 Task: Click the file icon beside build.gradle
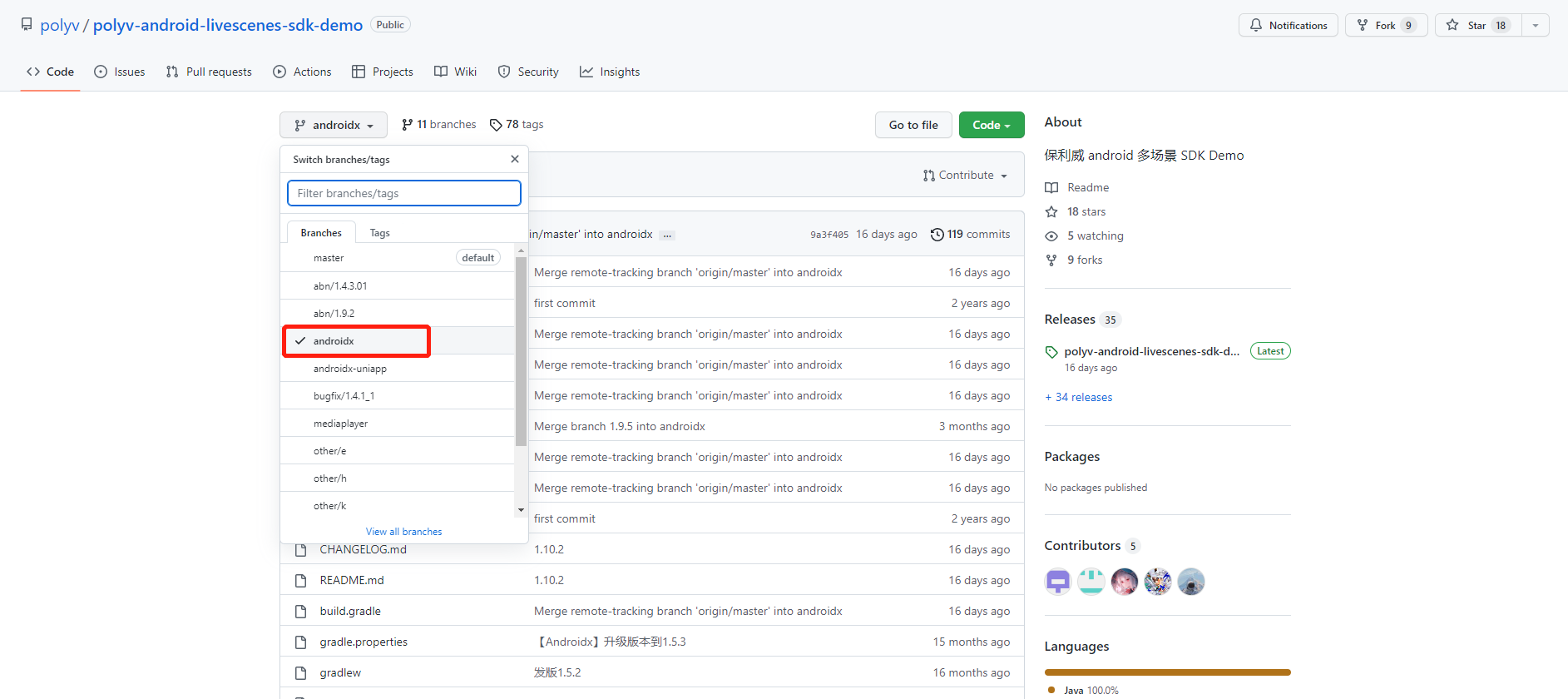[x=301, y=612]
